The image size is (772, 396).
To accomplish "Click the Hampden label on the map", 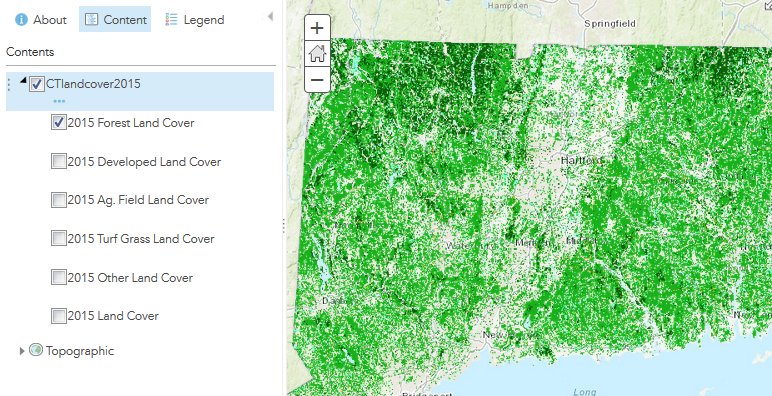I will (508, 6).
